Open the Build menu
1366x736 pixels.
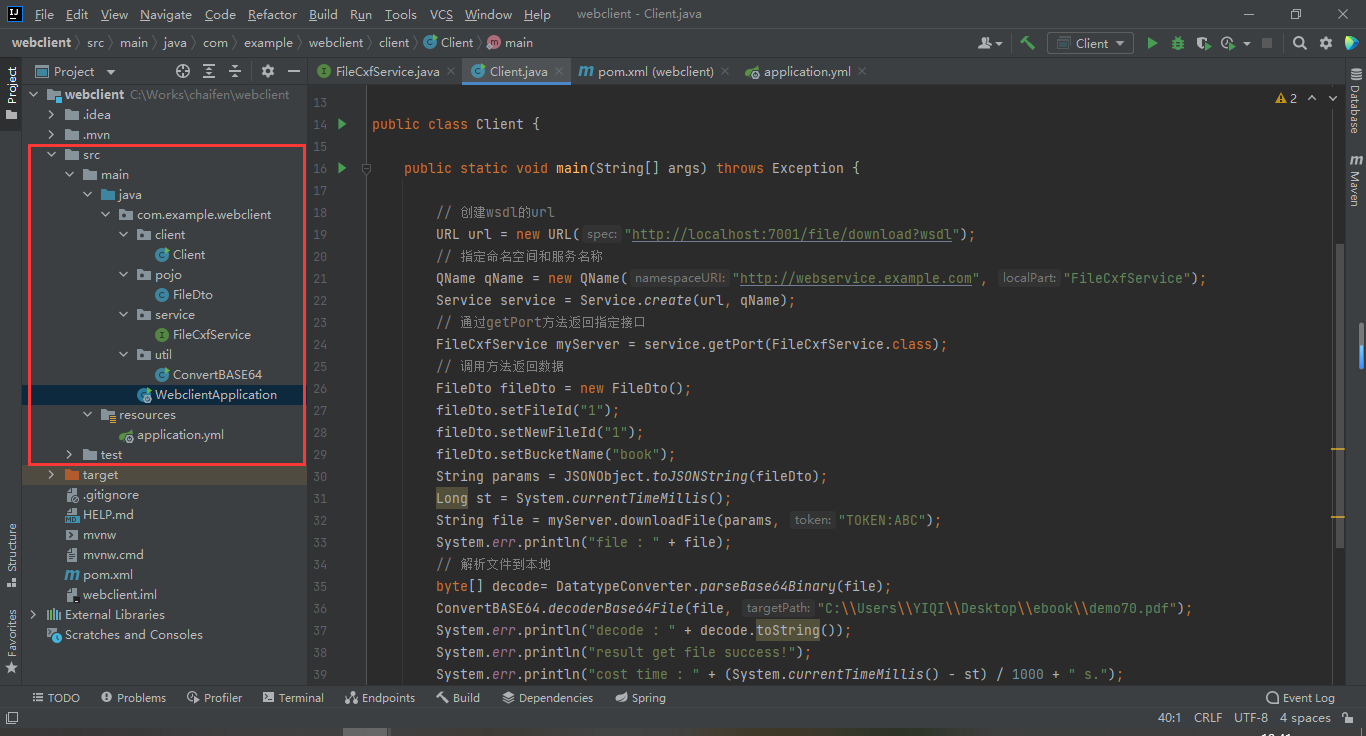323,14
